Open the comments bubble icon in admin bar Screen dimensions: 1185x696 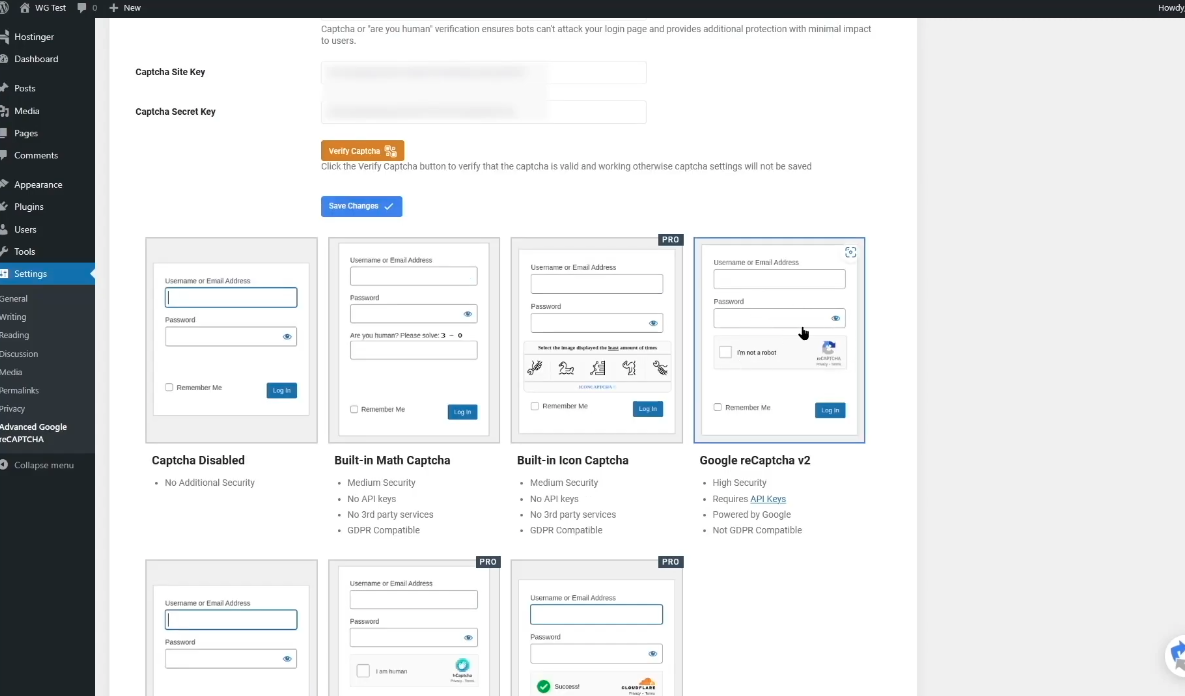pyautogui.click(x=82, y=8)
